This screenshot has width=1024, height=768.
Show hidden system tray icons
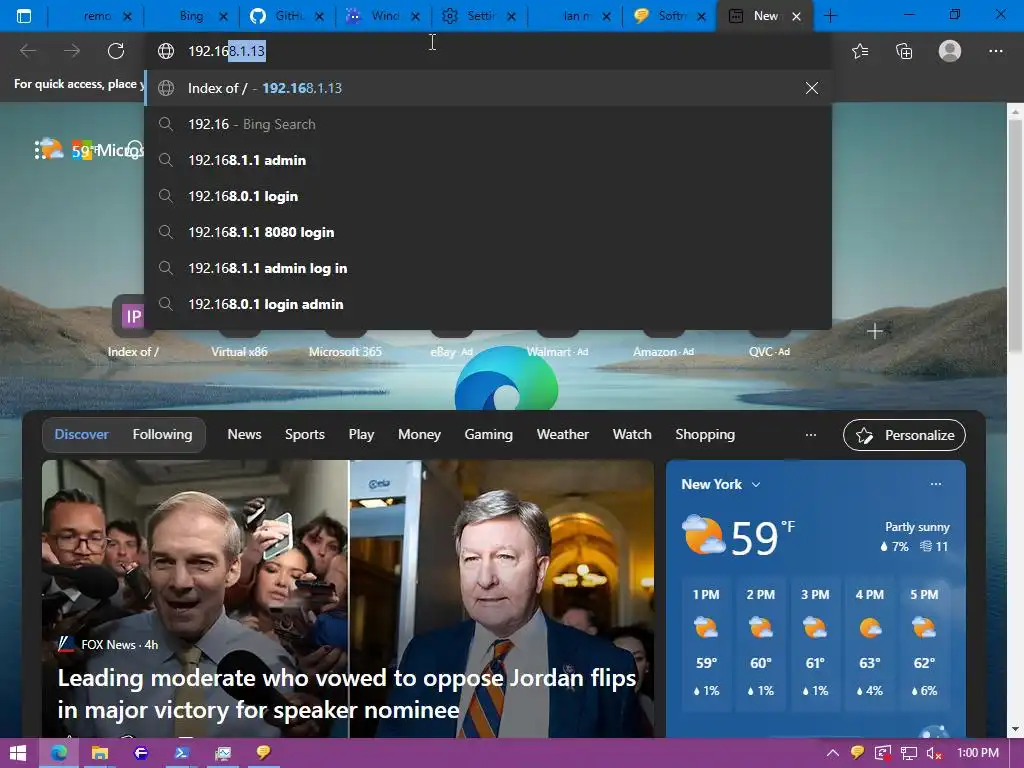coord(833,753)
